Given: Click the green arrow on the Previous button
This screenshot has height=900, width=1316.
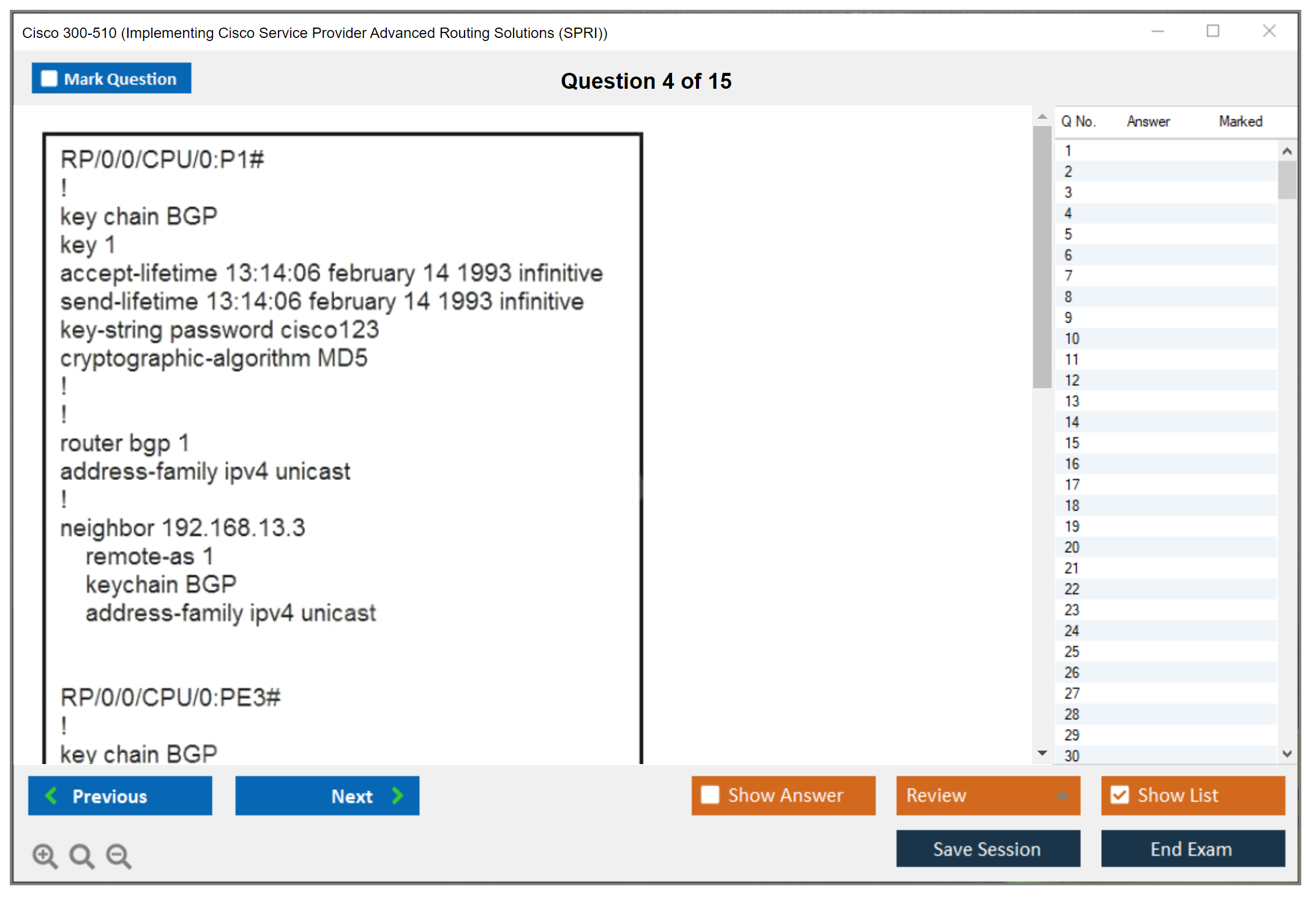Looking at the screenshot, I should pyautogui.click(x=51, y=795).
